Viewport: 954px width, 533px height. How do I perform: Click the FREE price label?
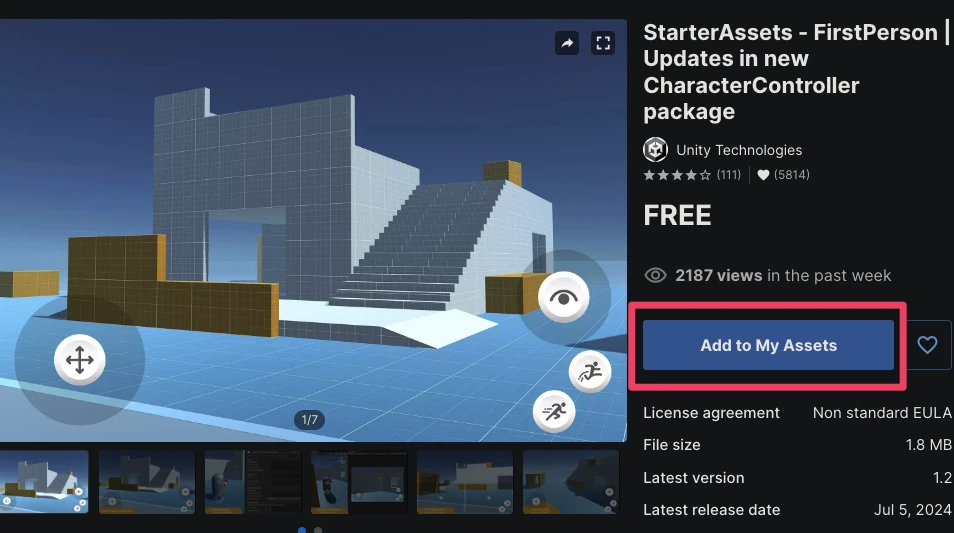[677, 215]
